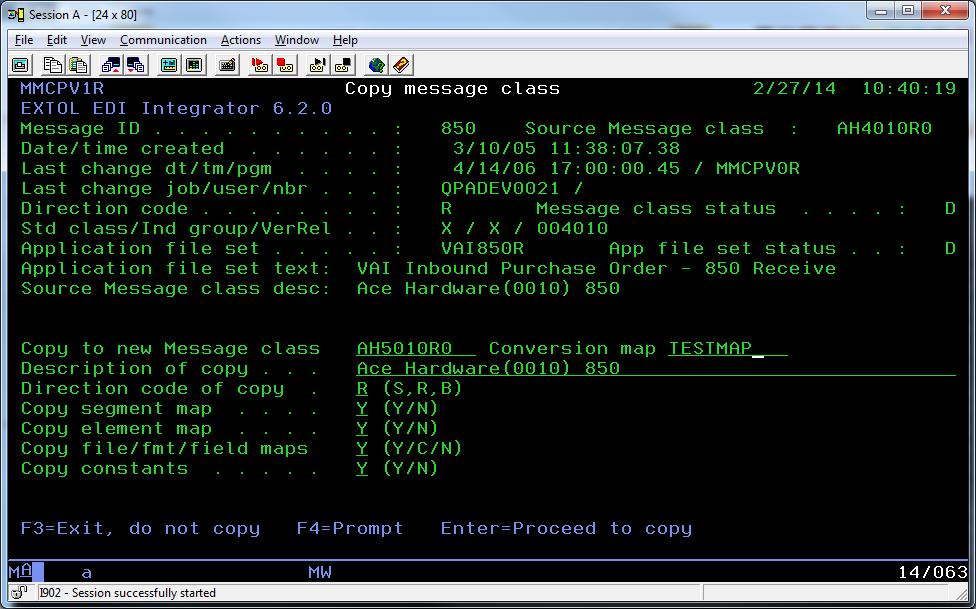Click the Copy element map Y field

(362, 428)
